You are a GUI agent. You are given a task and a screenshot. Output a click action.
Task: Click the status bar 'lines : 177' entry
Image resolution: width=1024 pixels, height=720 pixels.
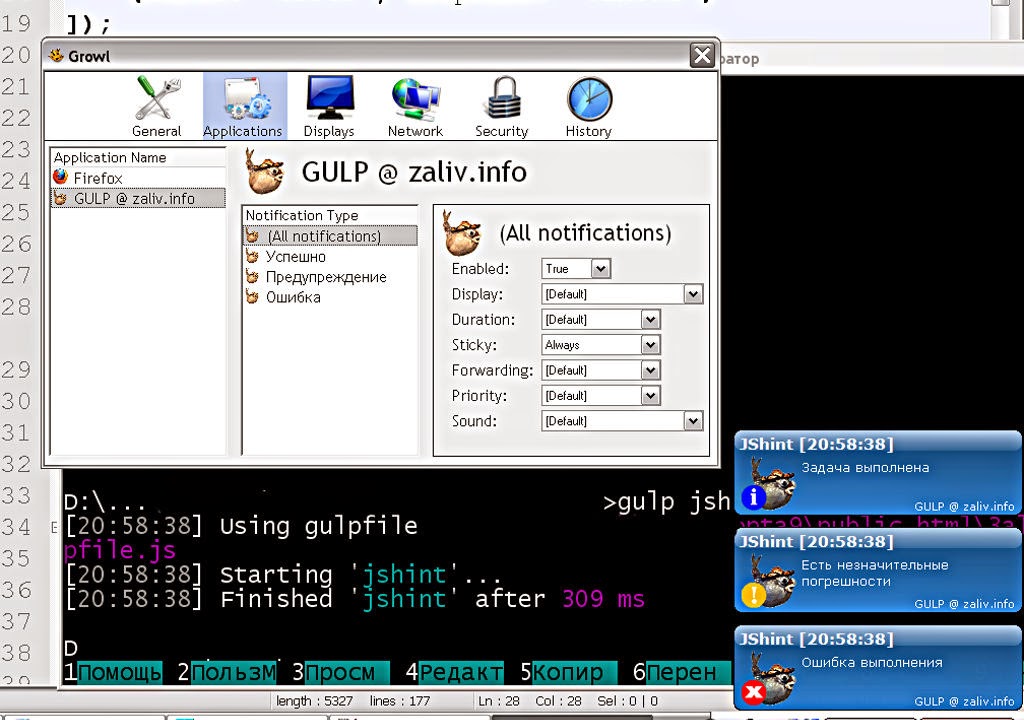point(400,701)
